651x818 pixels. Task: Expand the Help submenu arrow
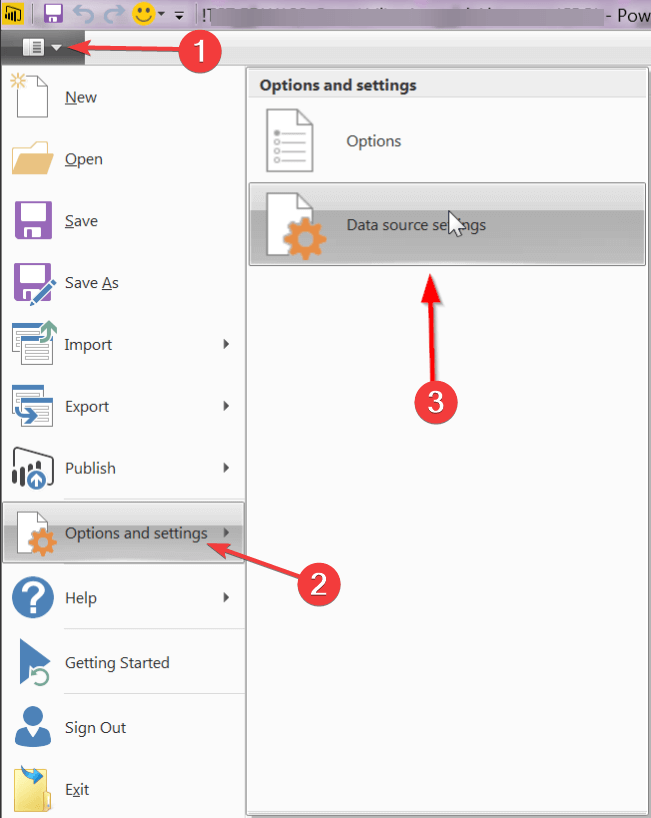tap(226, 597)
